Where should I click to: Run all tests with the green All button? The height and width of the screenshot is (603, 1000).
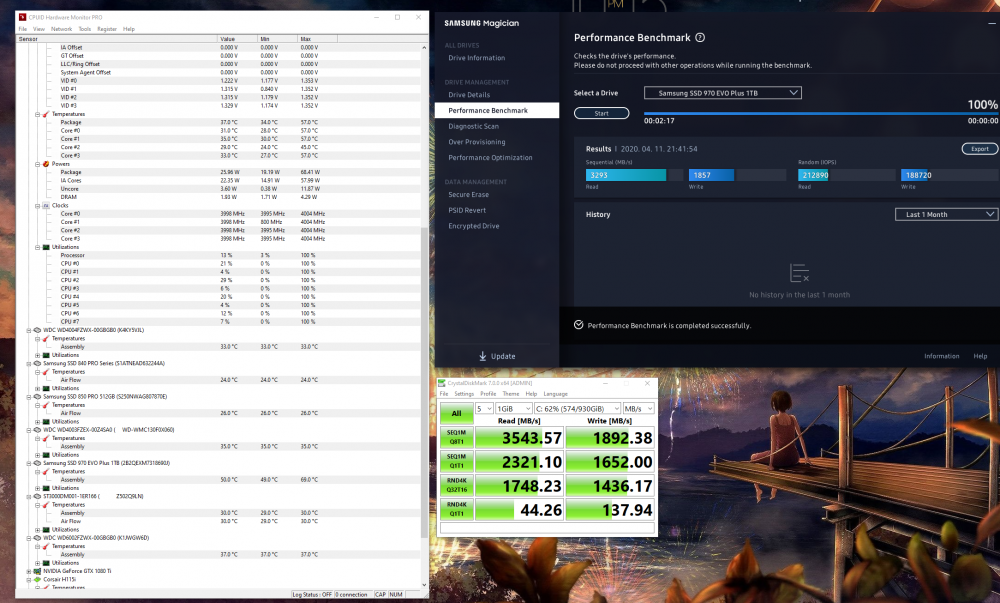[x=457, y=413]
